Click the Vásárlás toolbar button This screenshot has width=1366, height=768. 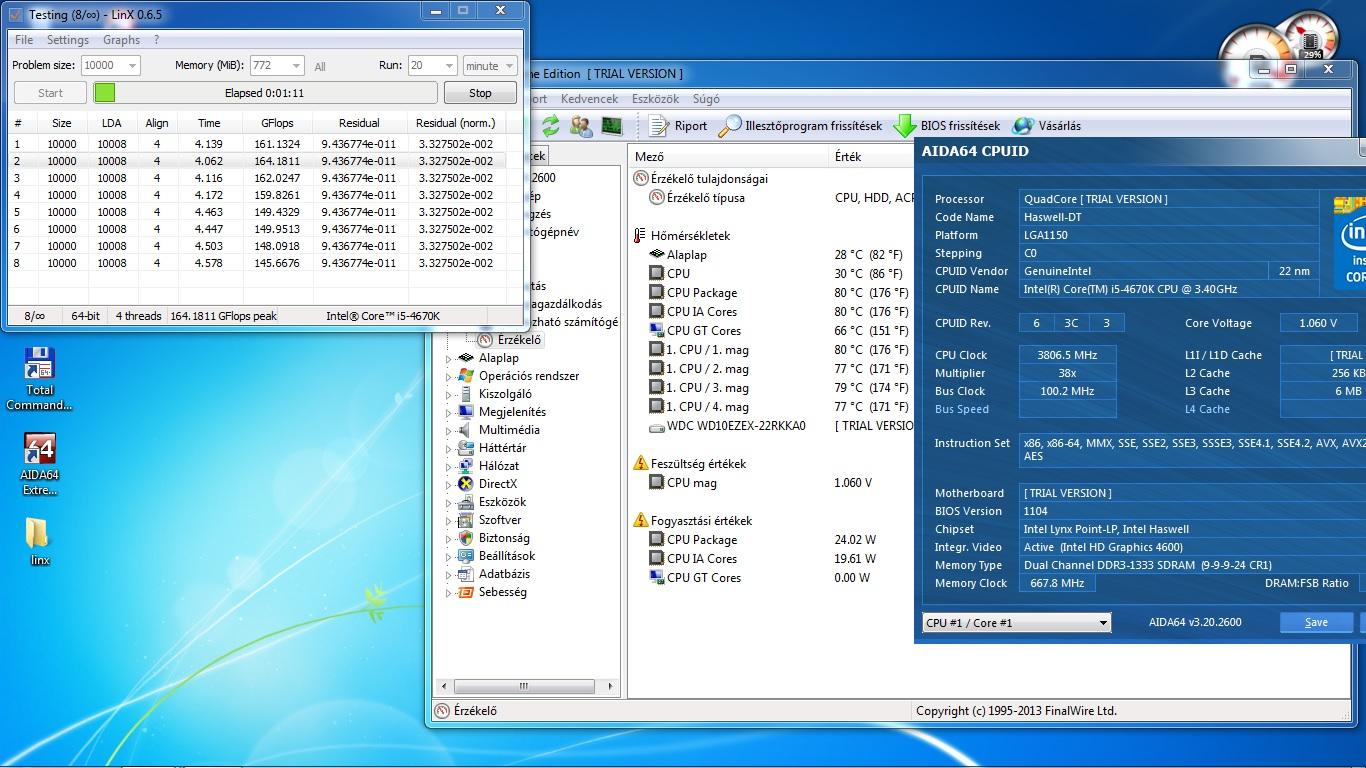point(1047,126)
